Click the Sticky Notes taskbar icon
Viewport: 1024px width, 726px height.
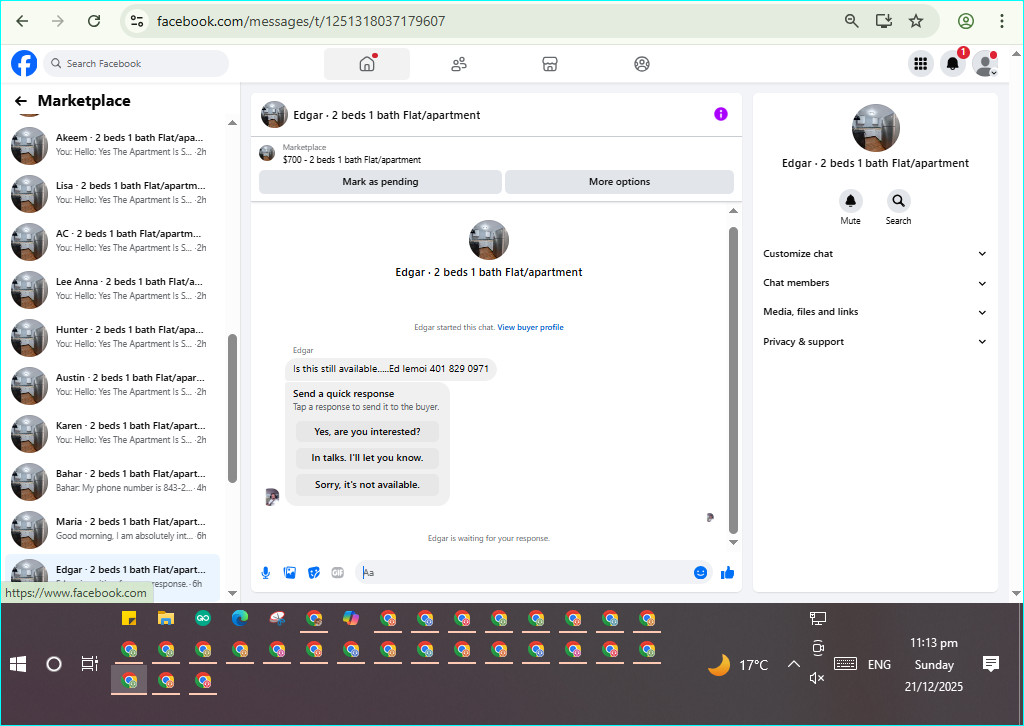[x=129, y=618]
